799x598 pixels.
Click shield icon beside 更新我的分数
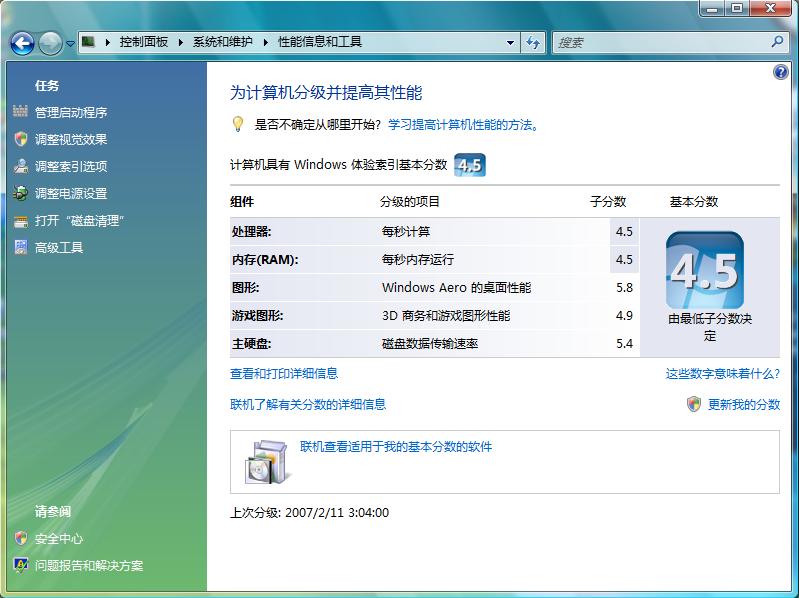[x=694, y=404]
